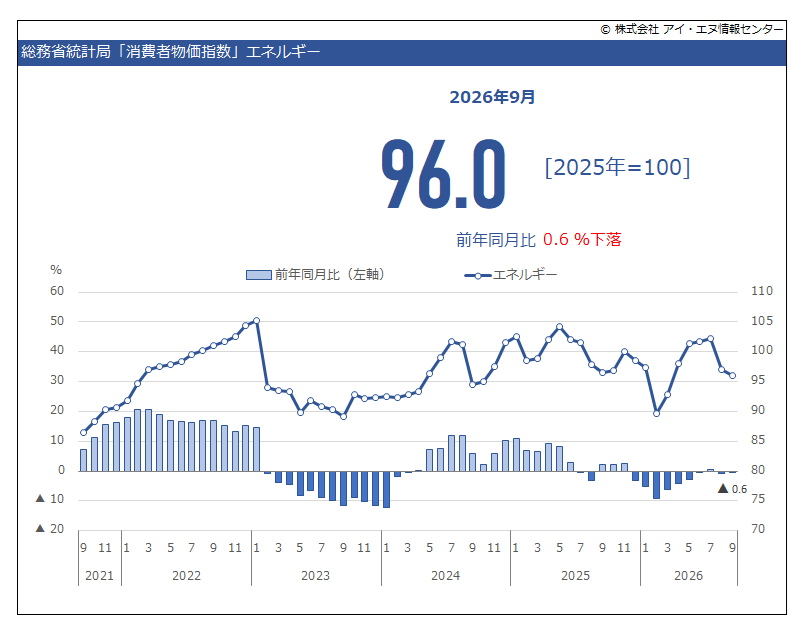
Task: Click right axis value 100
Action: pos(762,350)
